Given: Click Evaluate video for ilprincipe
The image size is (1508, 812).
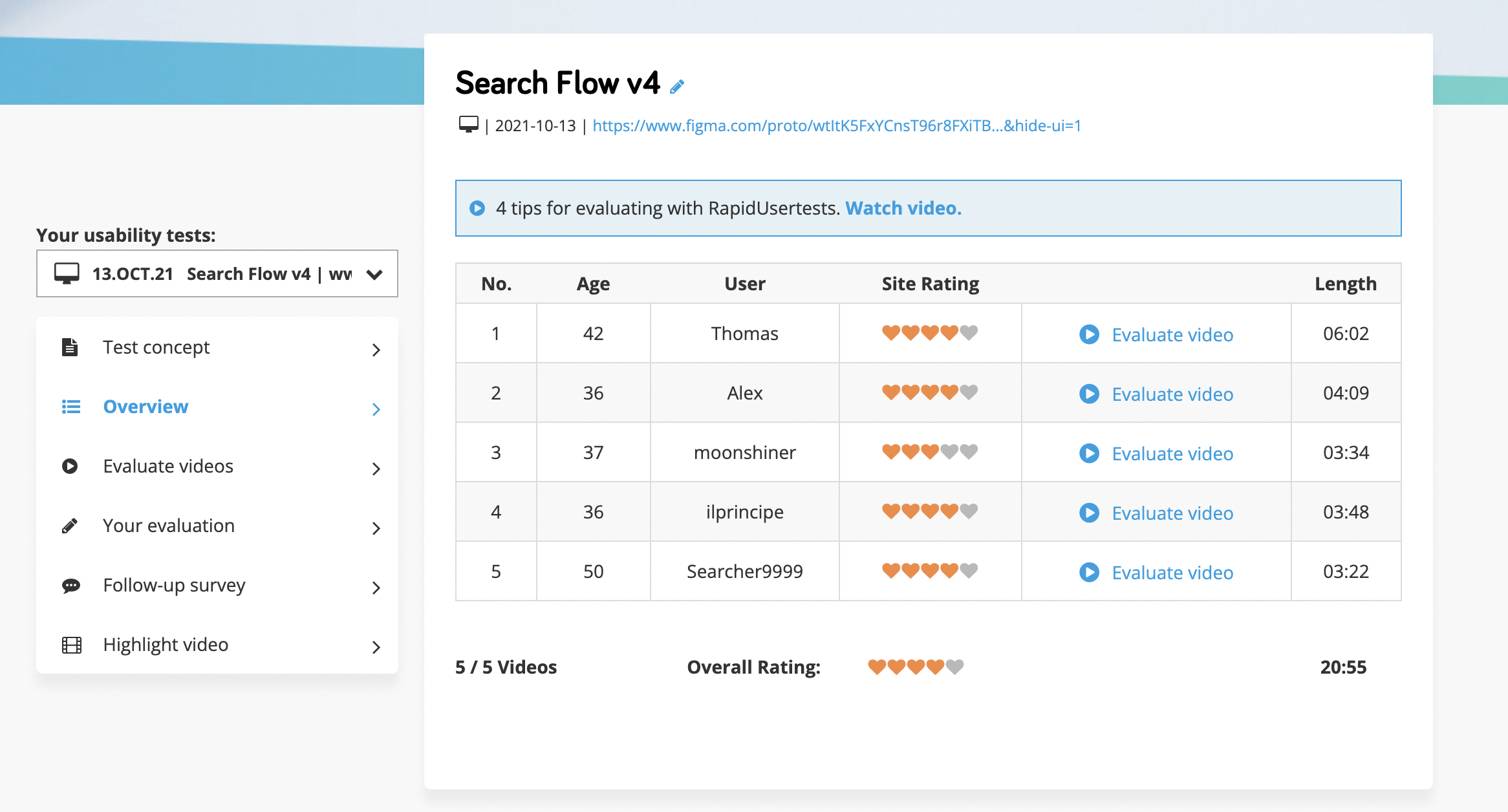Looking at the screenshot, I should pos(1172,513).
